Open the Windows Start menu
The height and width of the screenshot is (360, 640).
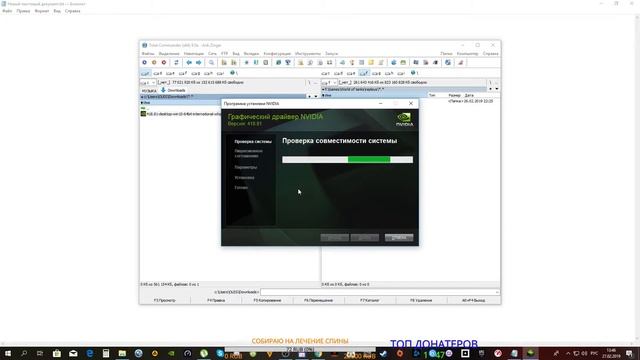tap(8, 353)
